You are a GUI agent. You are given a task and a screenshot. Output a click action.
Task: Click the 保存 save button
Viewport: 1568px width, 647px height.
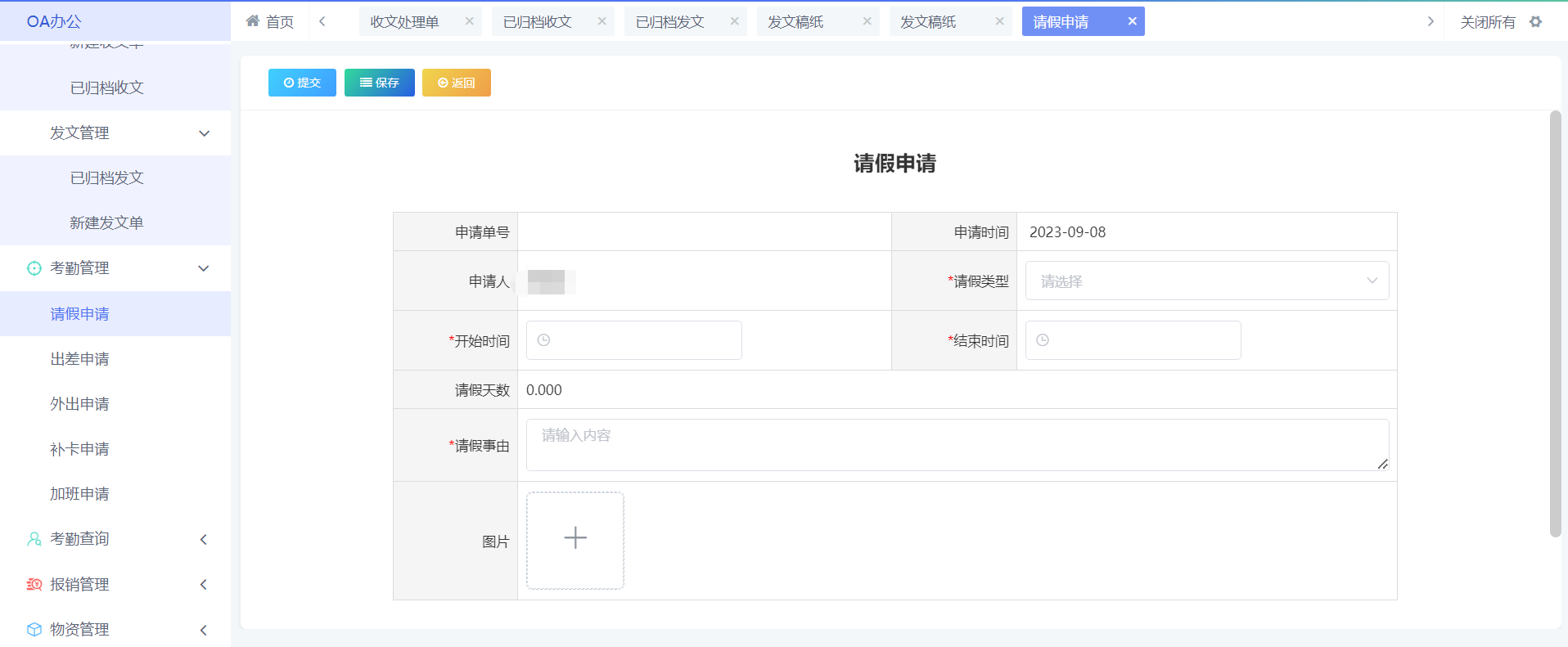tap(379, 83)
